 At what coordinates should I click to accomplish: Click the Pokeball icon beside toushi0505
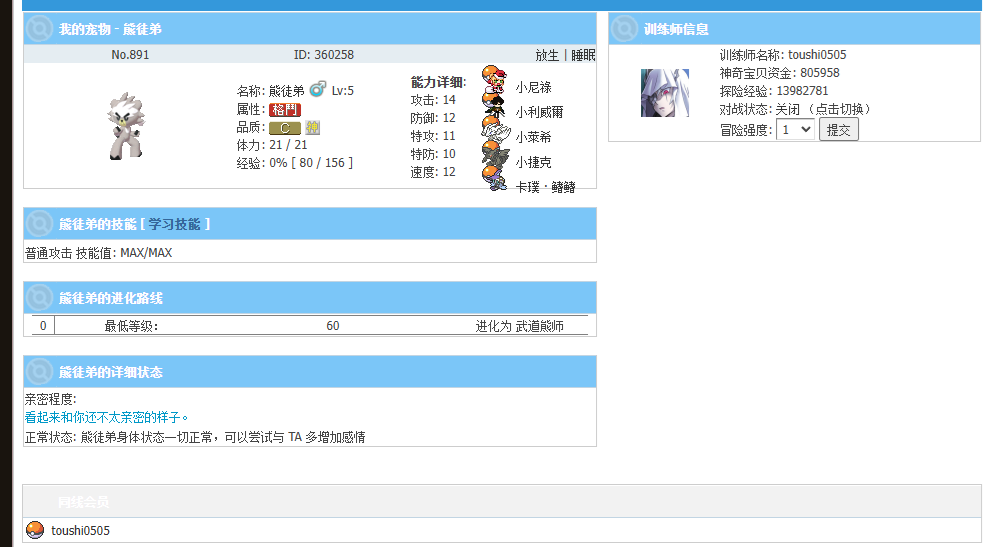pos(35,530)
